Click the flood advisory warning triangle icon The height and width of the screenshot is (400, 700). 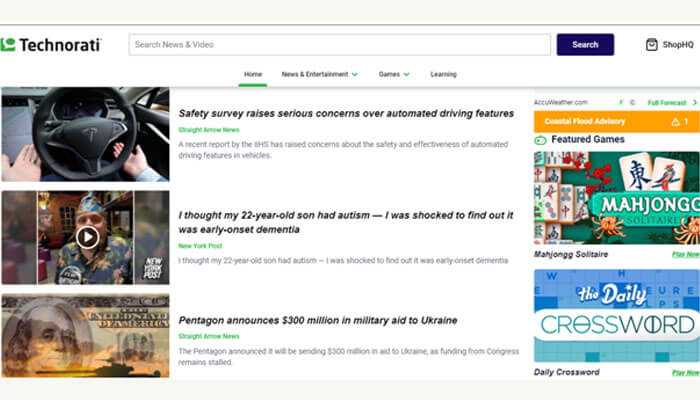(x=674, y=121)
